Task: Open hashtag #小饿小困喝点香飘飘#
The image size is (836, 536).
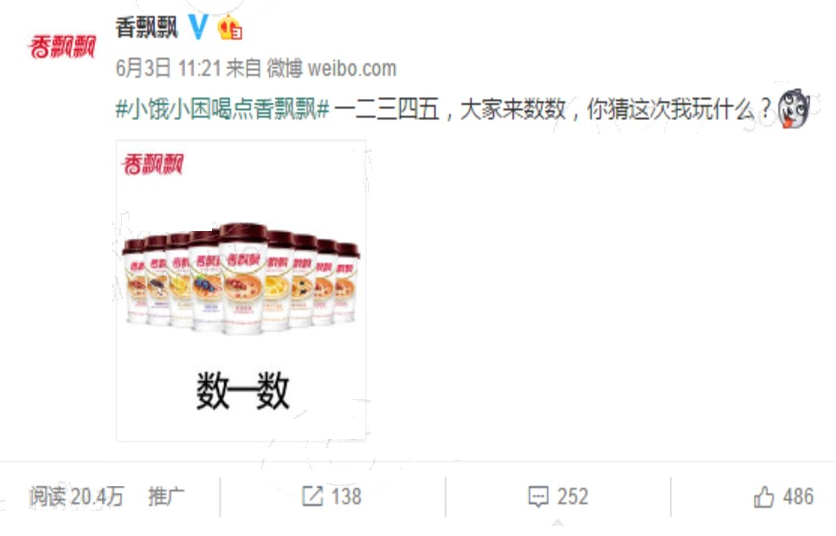Action: [222, 109]
